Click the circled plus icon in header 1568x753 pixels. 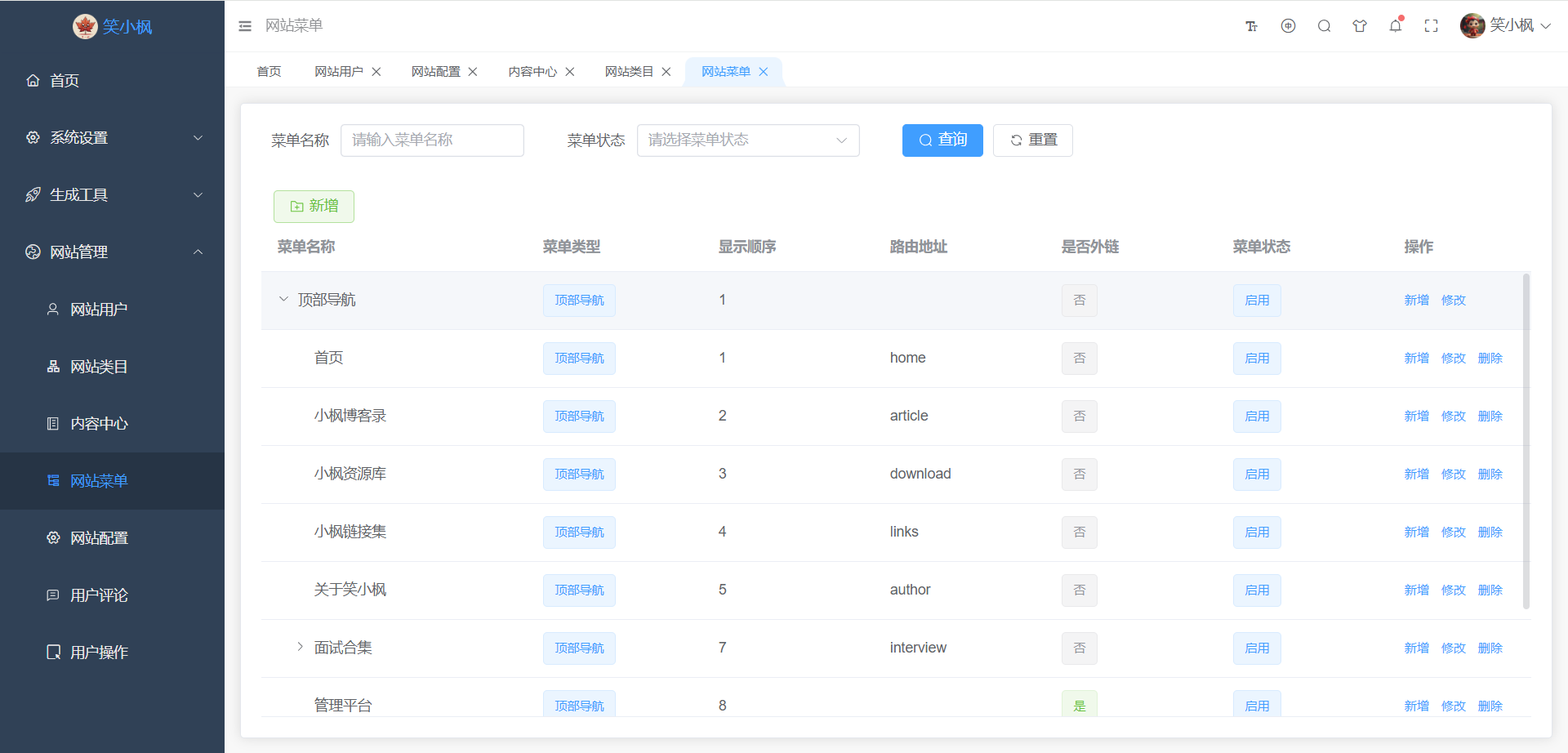1288,26
